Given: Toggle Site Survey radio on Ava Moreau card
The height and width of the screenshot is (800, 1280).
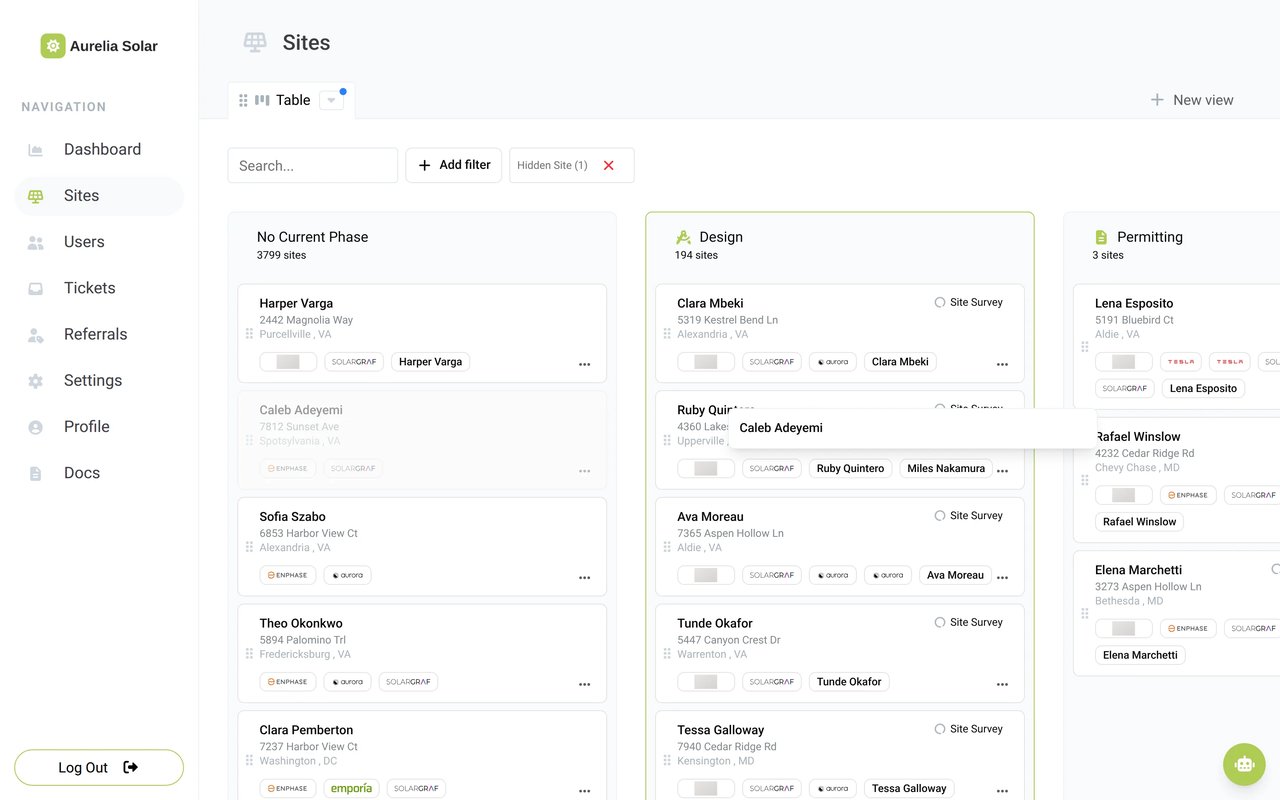Looking at the screenshot, I should 940,516.
